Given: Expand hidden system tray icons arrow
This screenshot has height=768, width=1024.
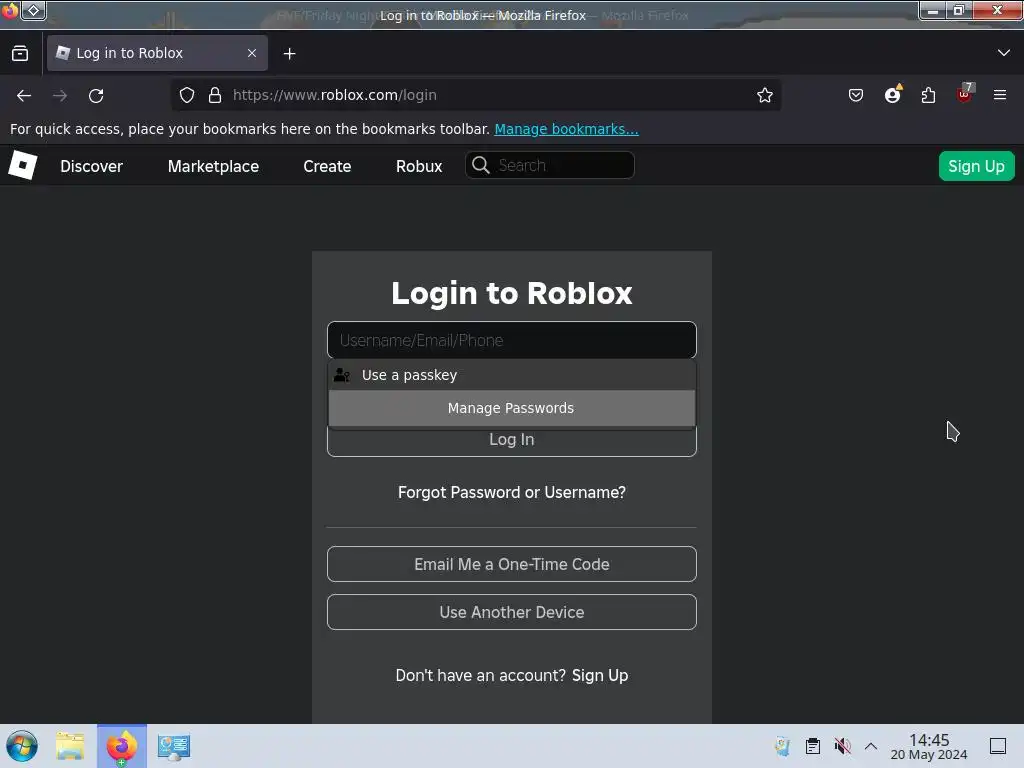Looking at the screenshot, I should pos(871,746).
